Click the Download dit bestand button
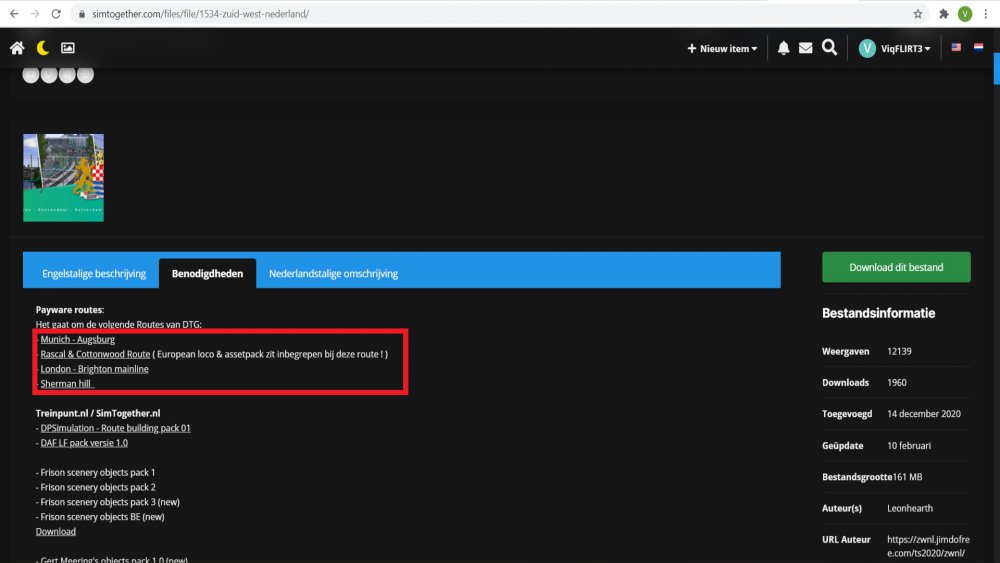 [896, 267]
